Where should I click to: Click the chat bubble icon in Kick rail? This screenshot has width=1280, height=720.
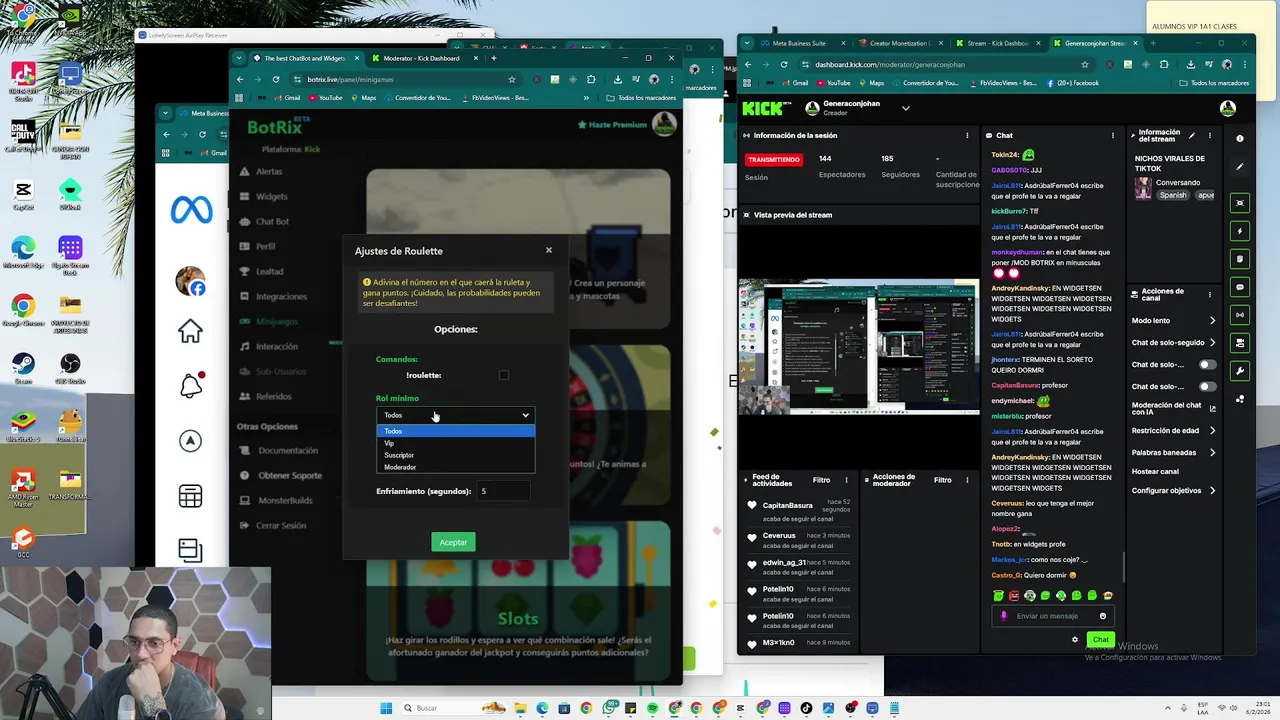[1240, 287]
